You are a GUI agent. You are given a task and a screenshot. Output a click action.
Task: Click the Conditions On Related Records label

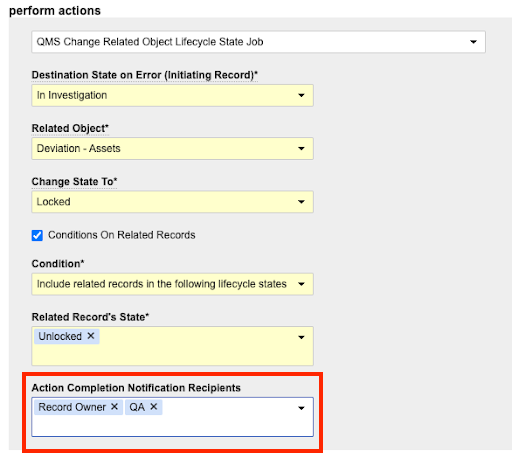[122, 235]
